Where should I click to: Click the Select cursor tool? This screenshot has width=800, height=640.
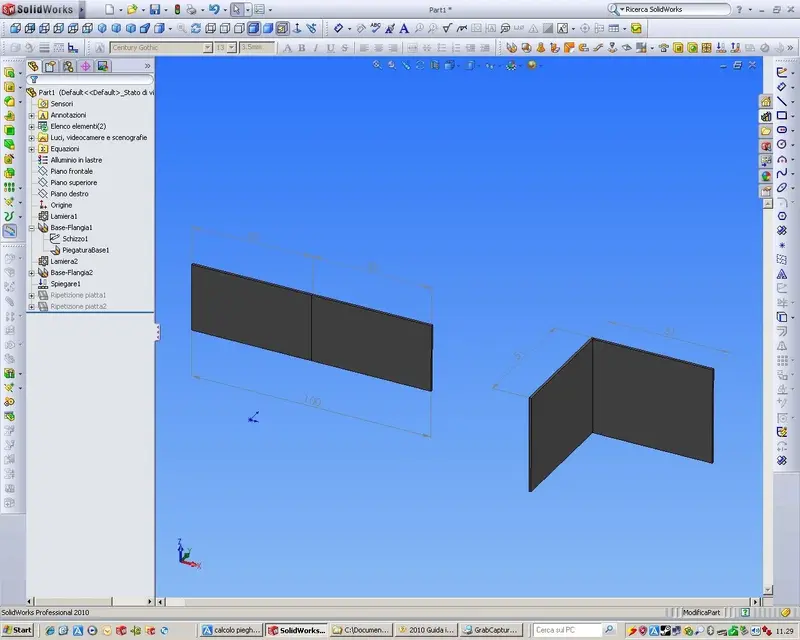236,9
